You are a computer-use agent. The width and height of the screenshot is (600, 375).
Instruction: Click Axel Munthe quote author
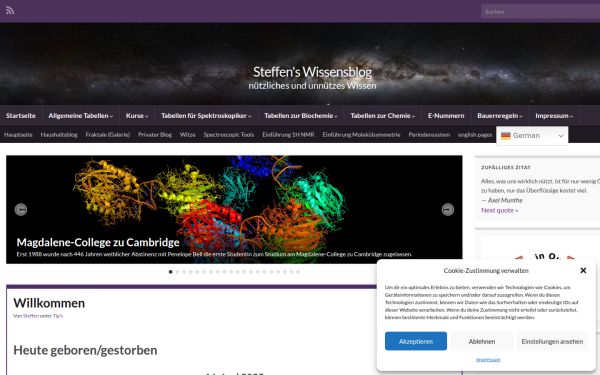505,201
